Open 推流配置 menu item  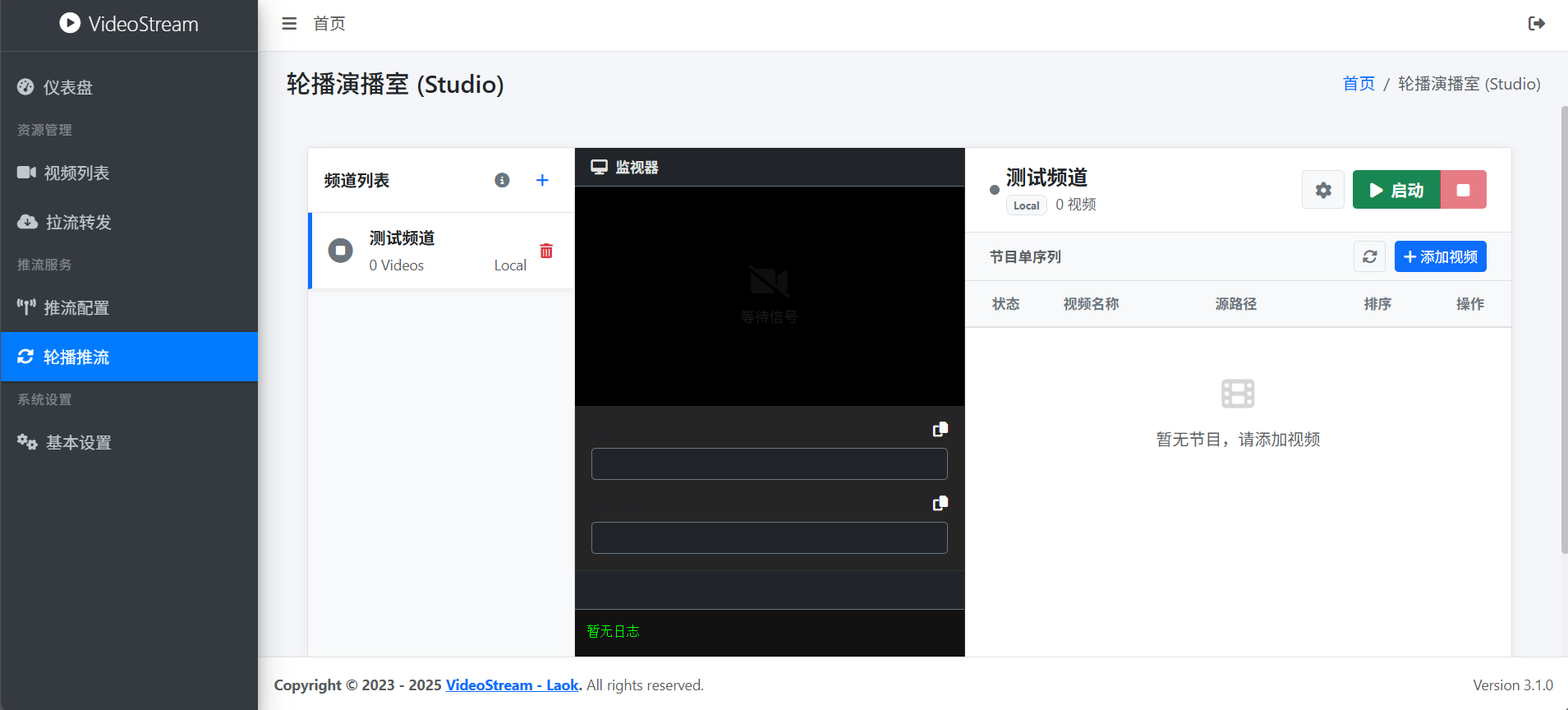tap(76, 307)
